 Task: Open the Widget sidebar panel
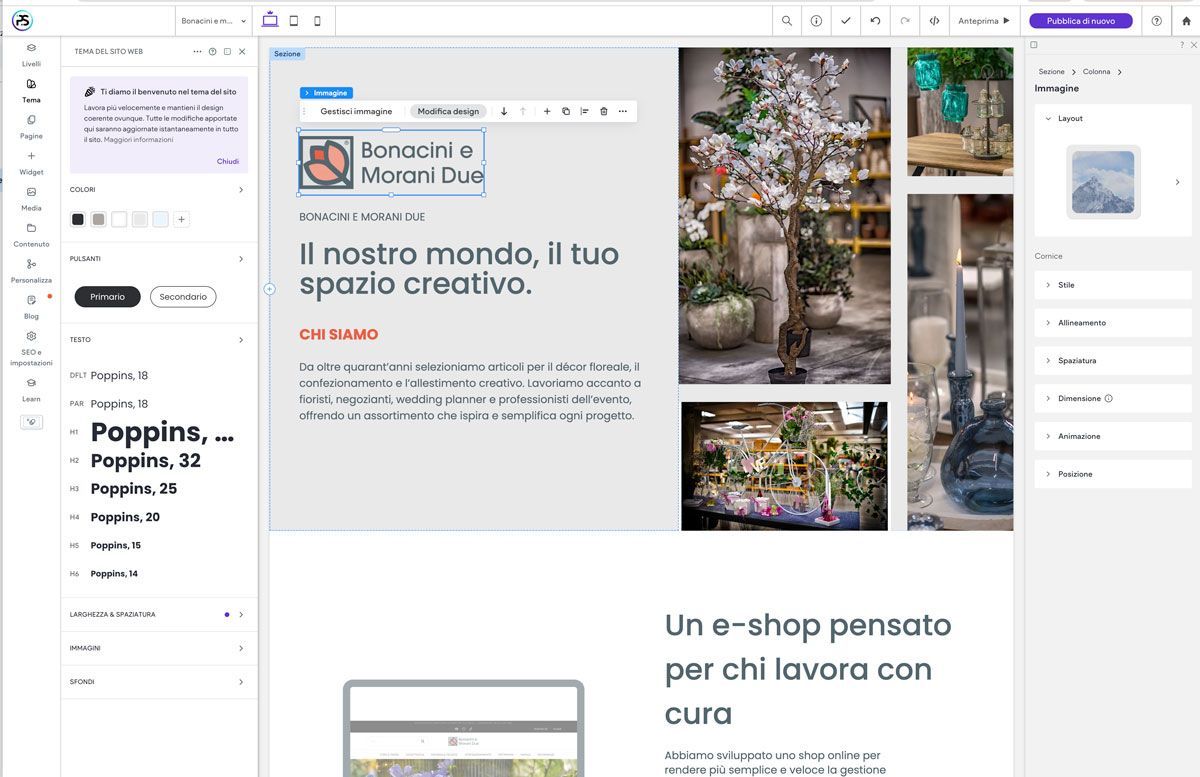[31, 163]
